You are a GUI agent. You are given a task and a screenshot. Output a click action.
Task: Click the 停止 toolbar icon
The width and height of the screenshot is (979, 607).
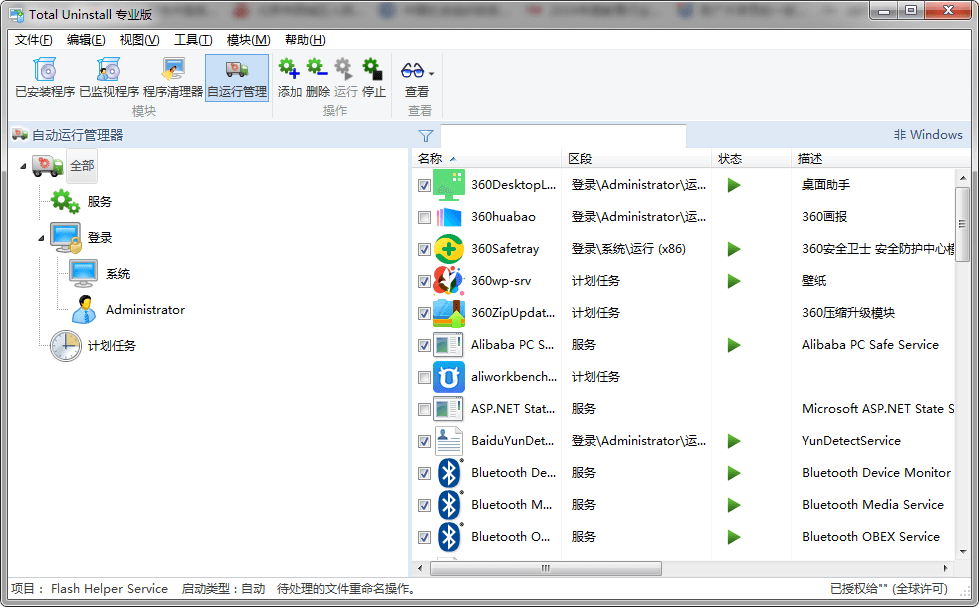tap(373, 69)
